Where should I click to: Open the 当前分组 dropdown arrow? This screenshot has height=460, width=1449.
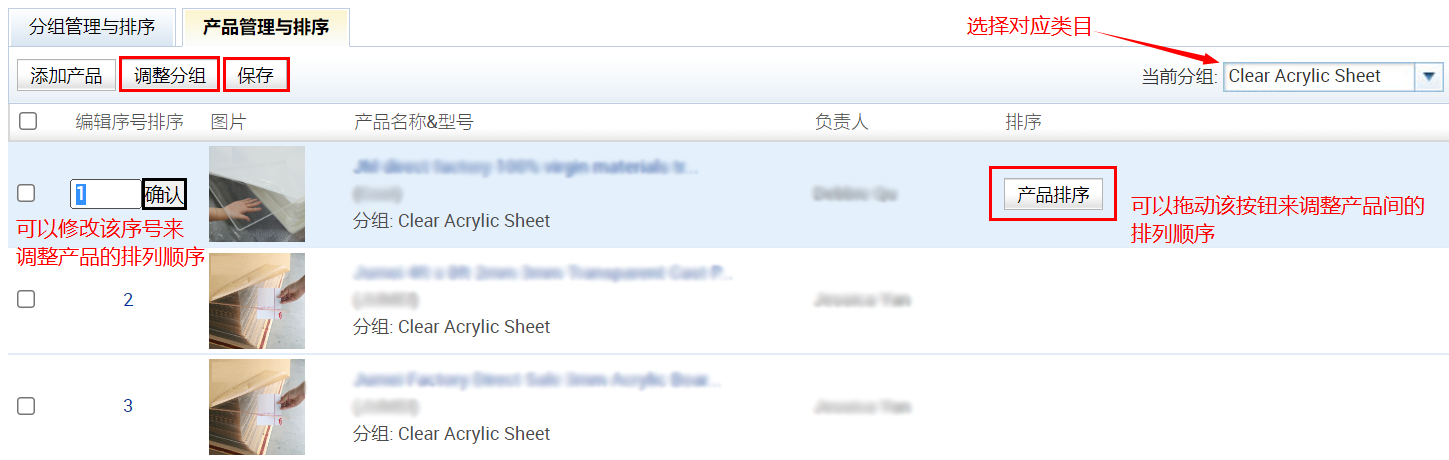point(1429,76)
